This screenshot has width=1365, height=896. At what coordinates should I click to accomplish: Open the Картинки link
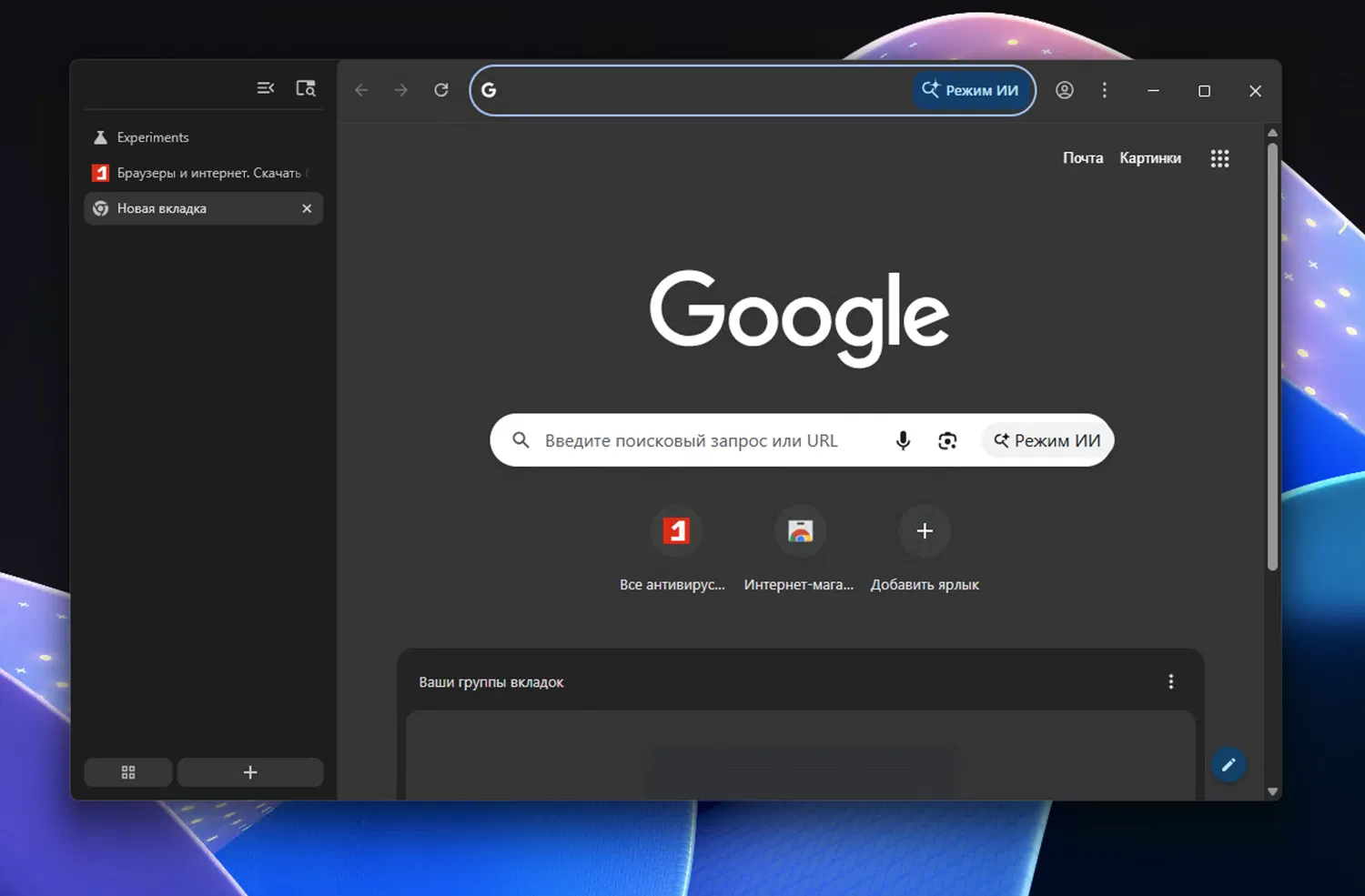pyautogui.click(x=1150, y=158)
